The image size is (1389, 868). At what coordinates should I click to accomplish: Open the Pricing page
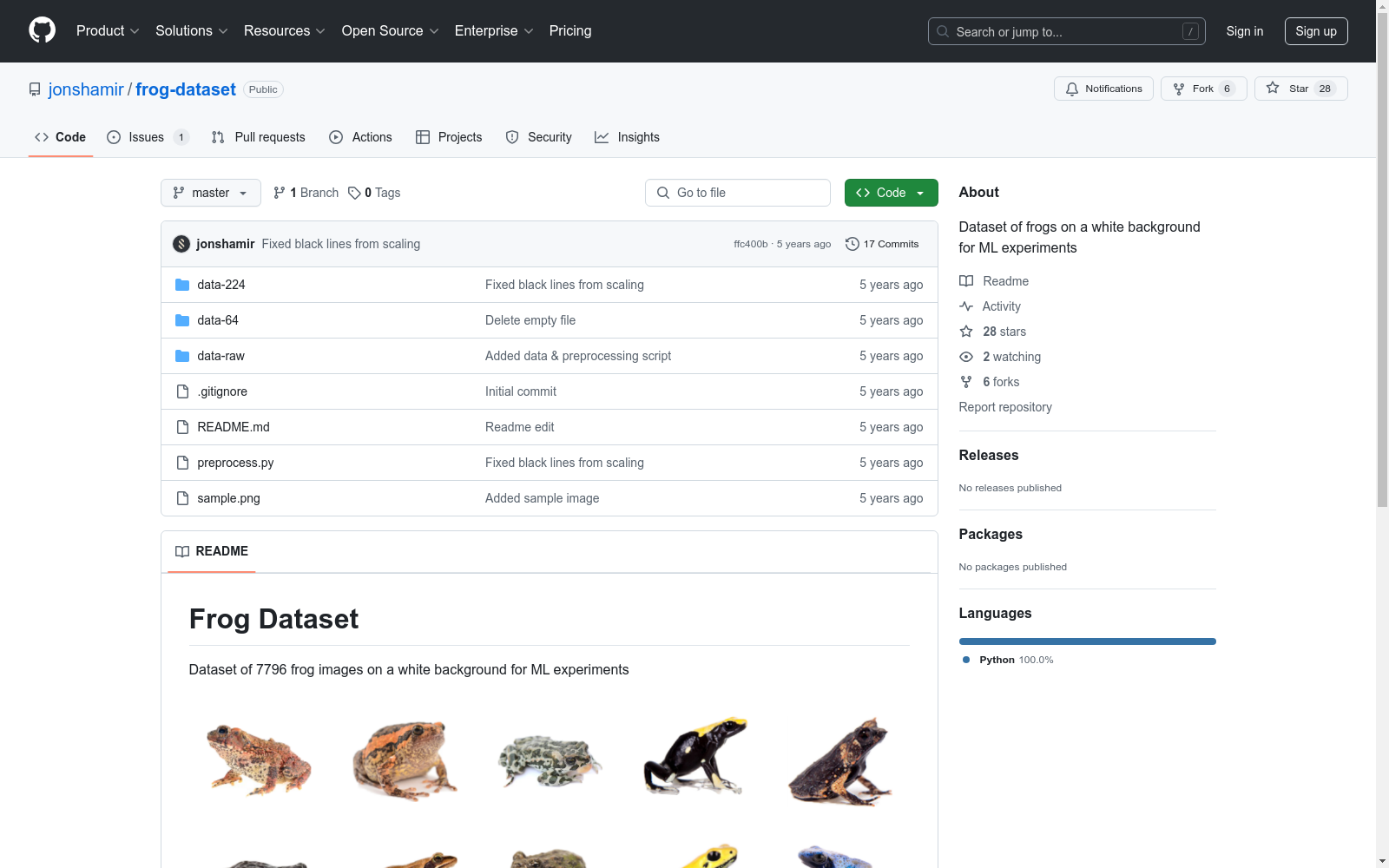tap(570, 30)
